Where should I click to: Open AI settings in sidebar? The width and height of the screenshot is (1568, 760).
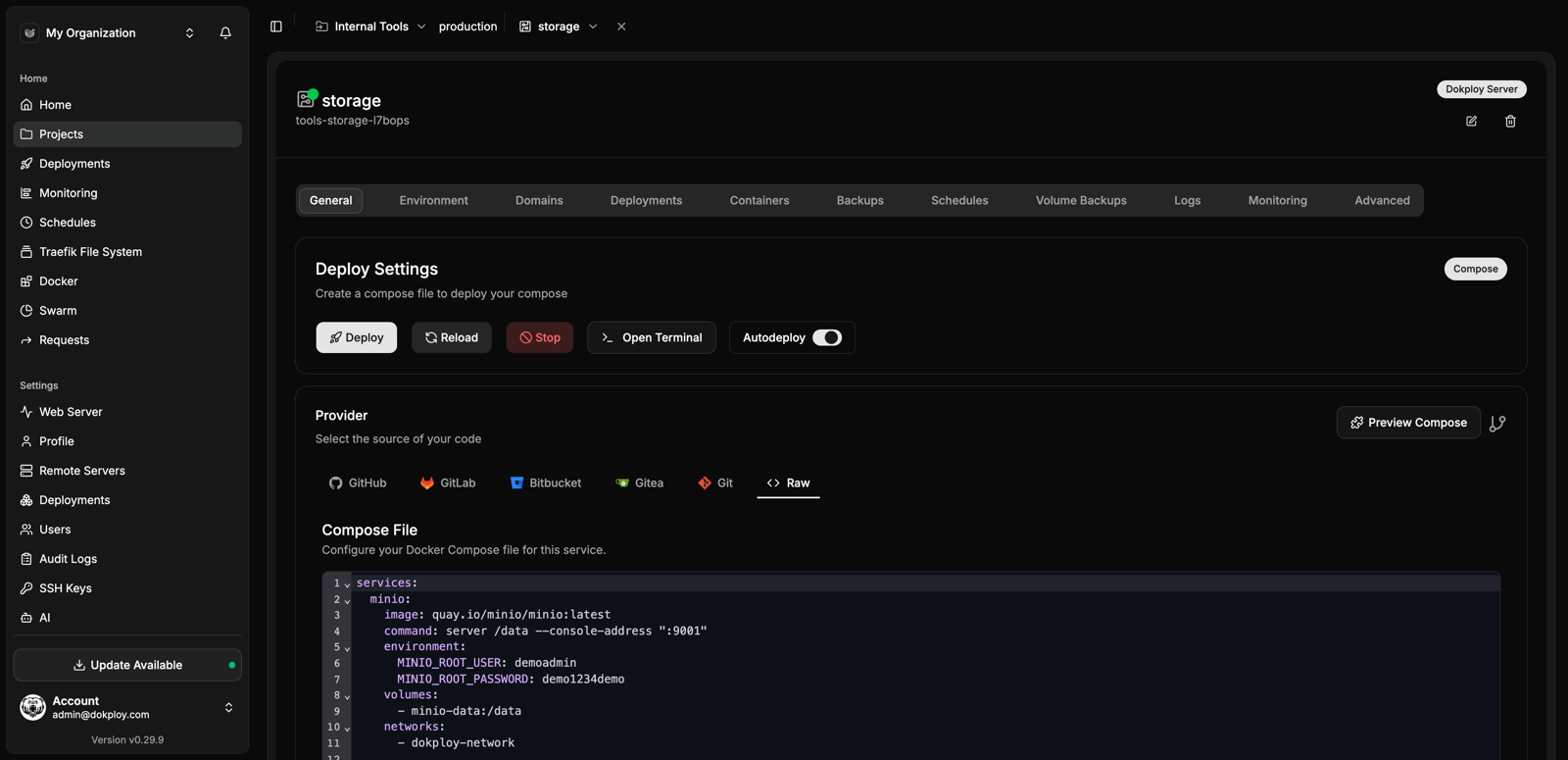(x=127, y=618)
